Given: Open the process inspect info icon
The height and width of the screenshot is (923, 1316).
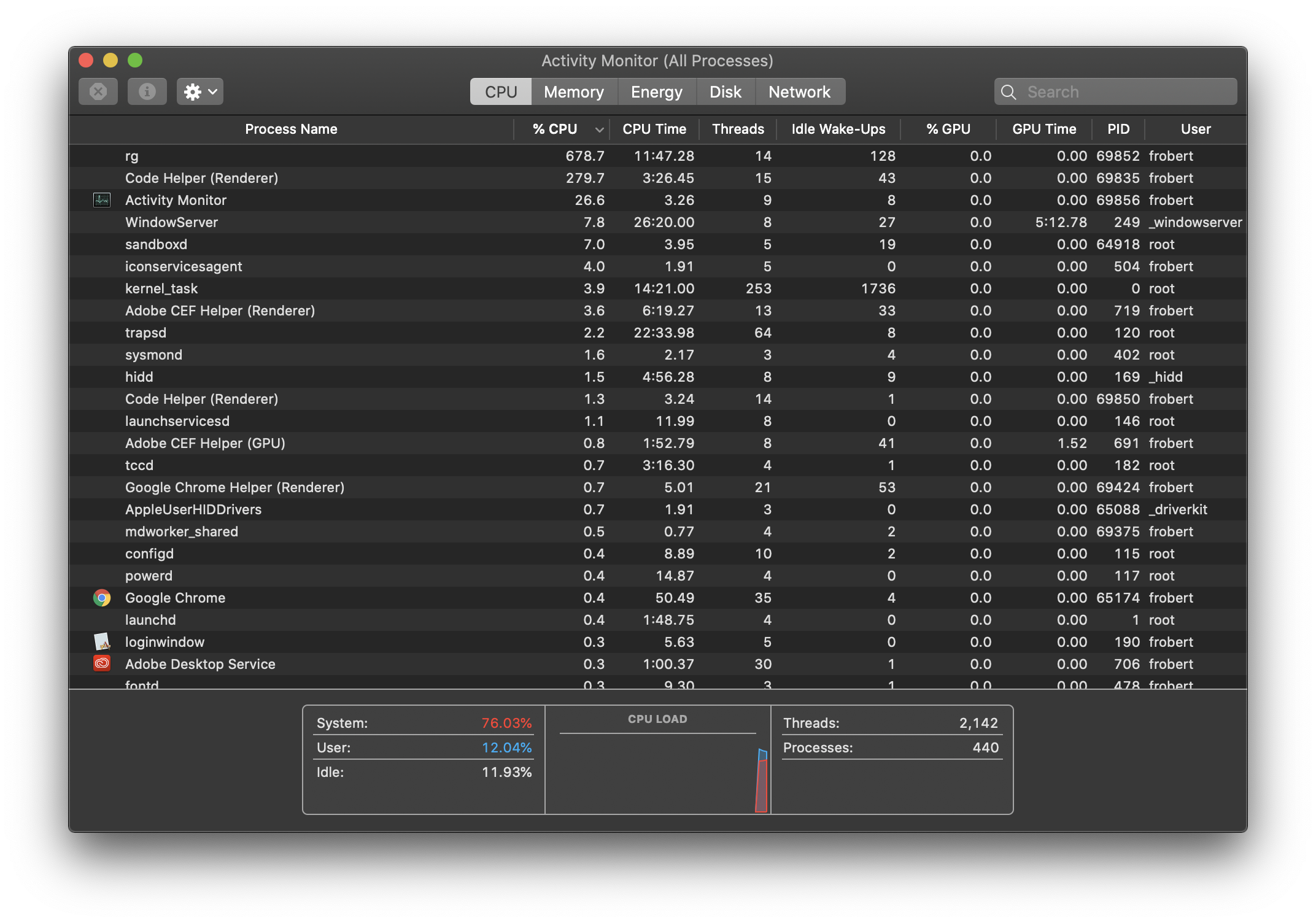Looking at the screenshot, I should 147,91.
